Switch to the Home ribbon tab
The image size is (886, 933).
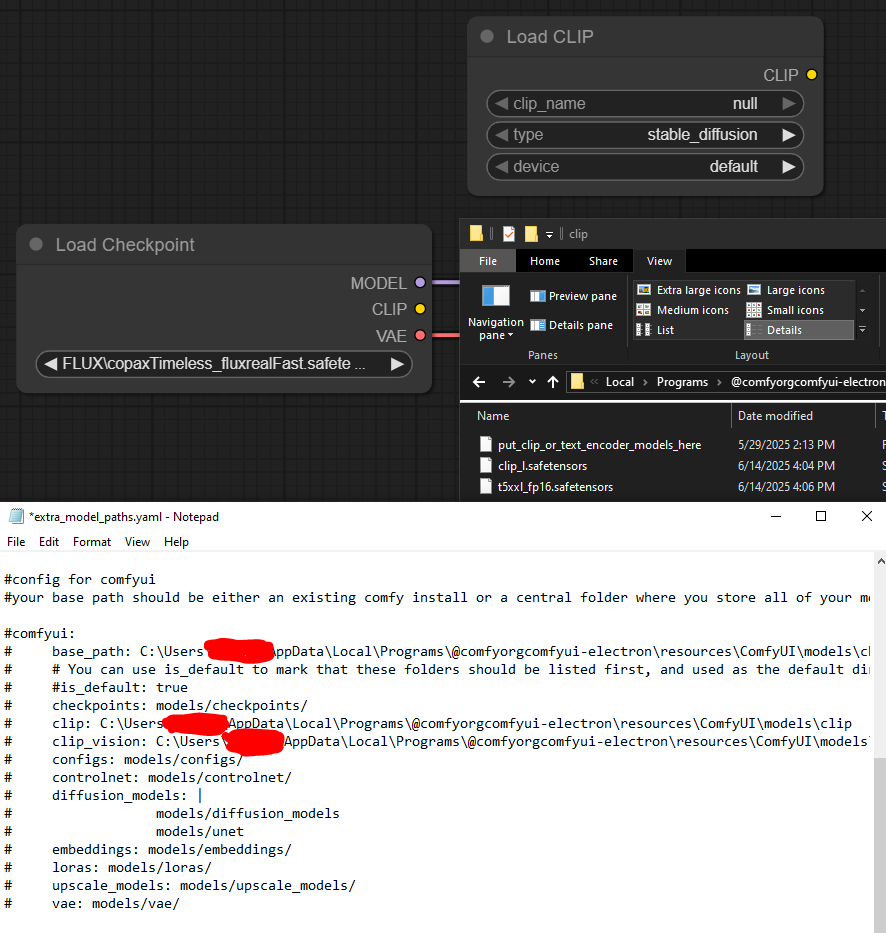(x=544, y=261)
